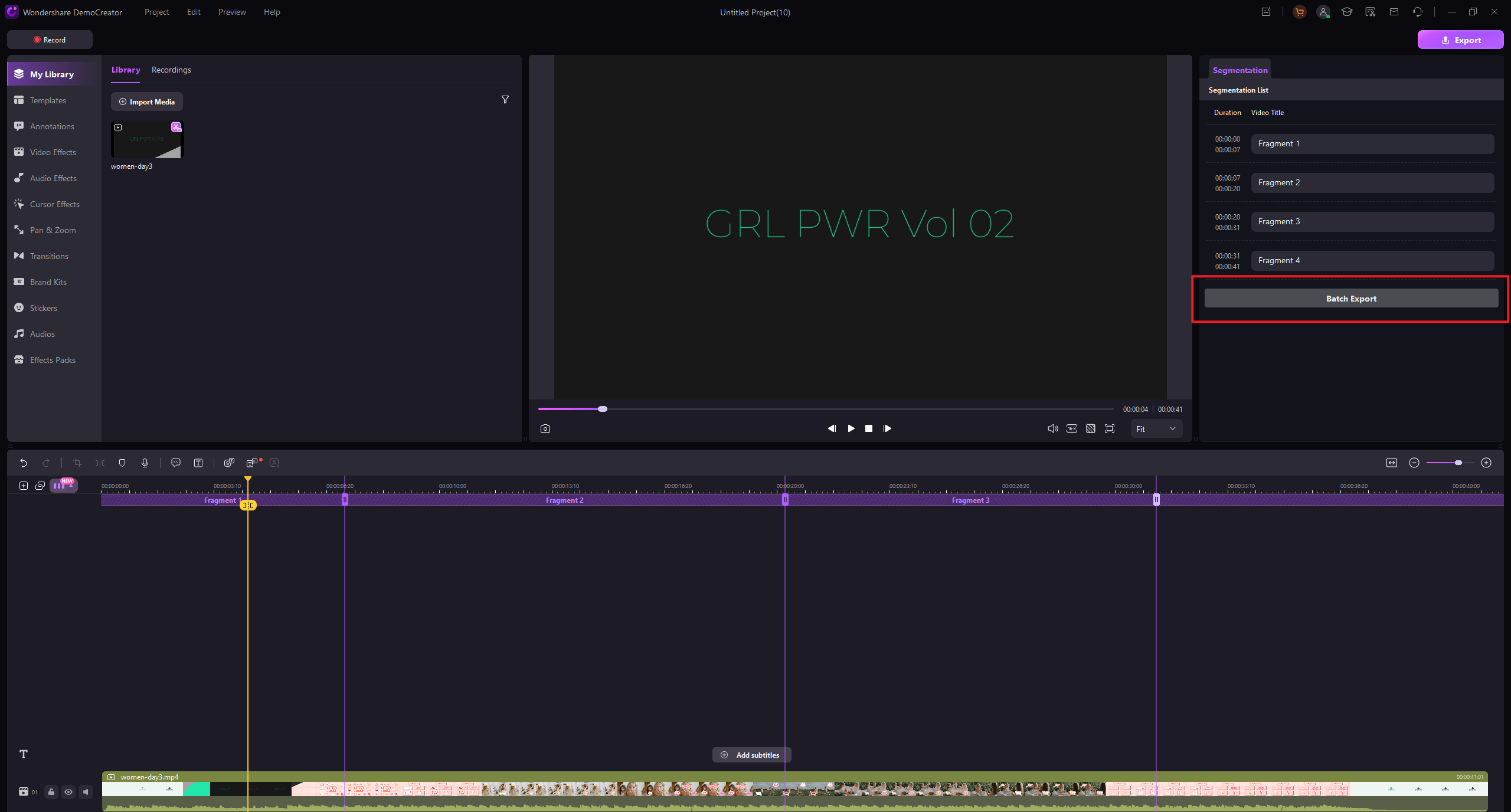Start voiceover with the microphone icon
The height and width of the screenshot is (812, 1511).
(x=145, y=463)
